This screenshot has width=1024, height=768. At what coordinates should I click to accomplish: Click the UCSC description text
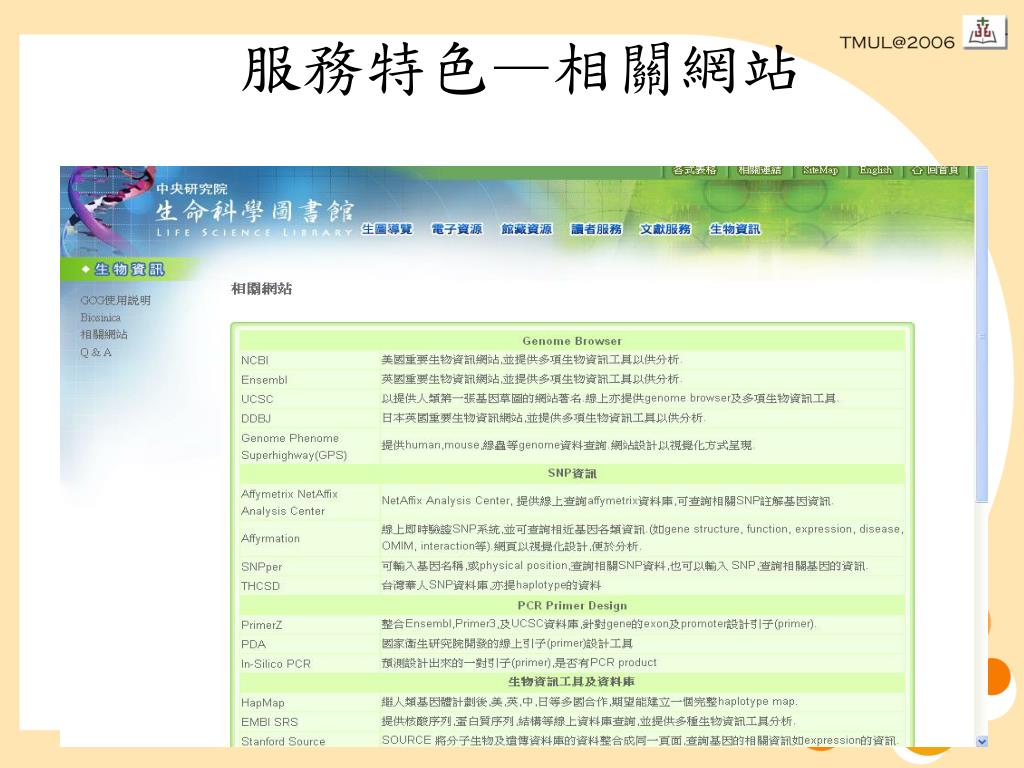(x=610, y=398)
